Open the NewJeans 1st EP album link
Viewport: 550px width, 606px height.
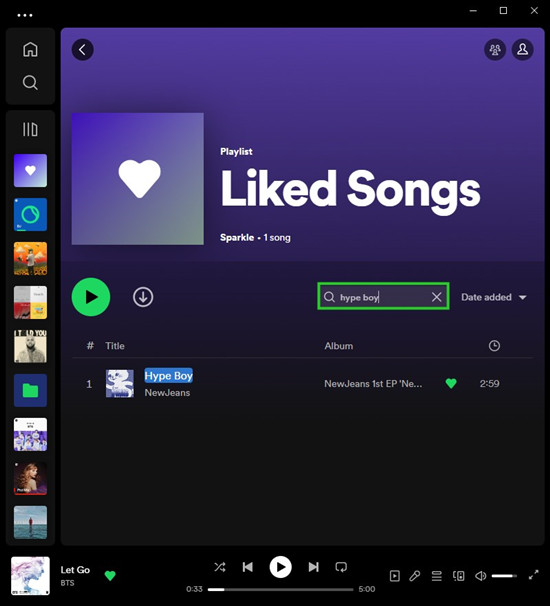click(x=373, y=384)
